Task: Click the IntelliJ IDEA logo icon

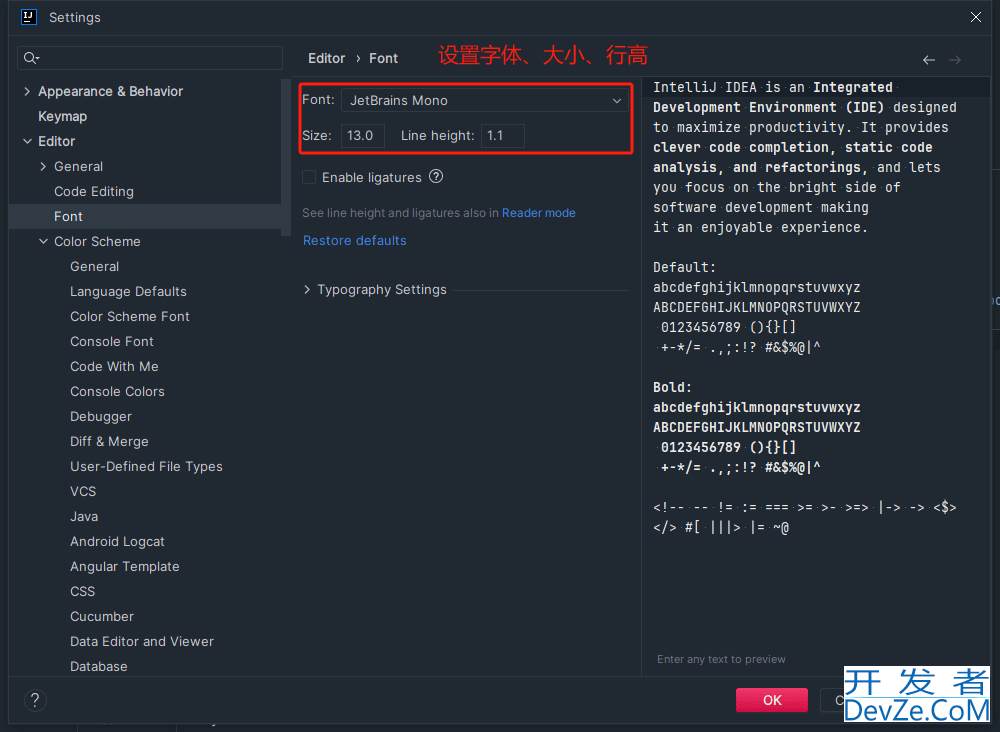Action: [x=29, y=17]
